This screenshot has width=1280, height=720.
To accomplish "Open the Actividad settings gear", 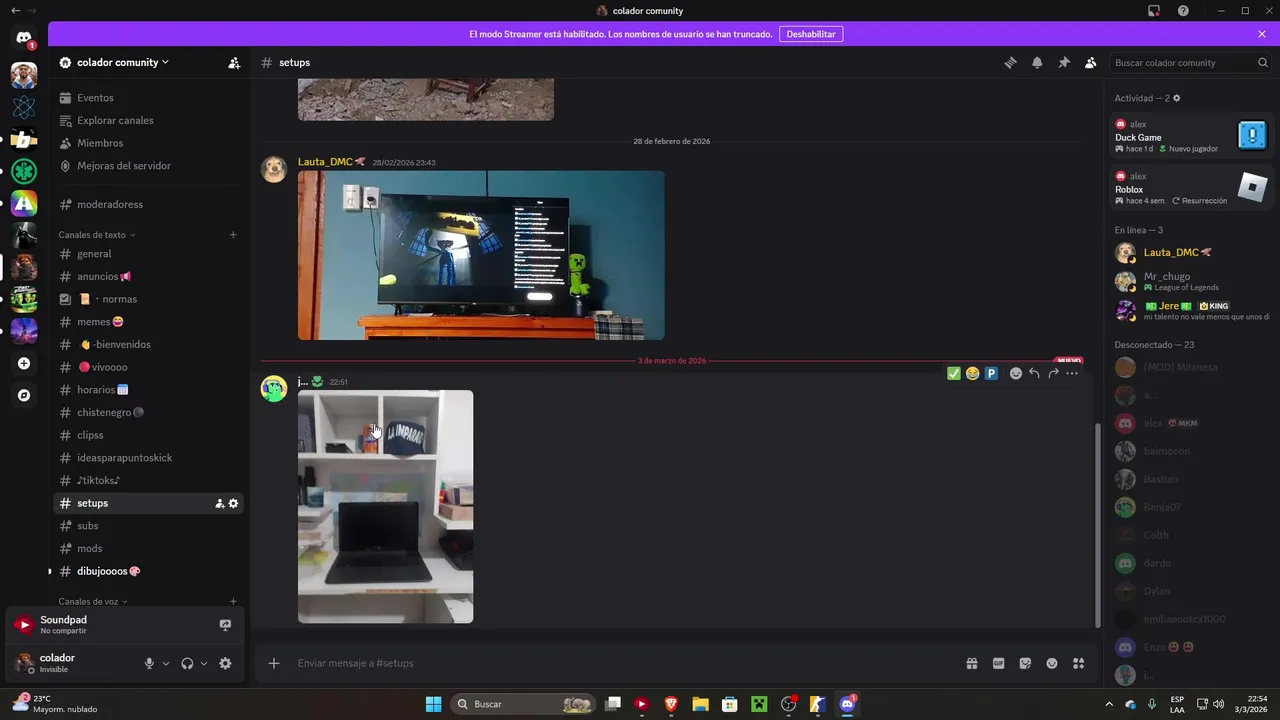I will click(1176, 98).
